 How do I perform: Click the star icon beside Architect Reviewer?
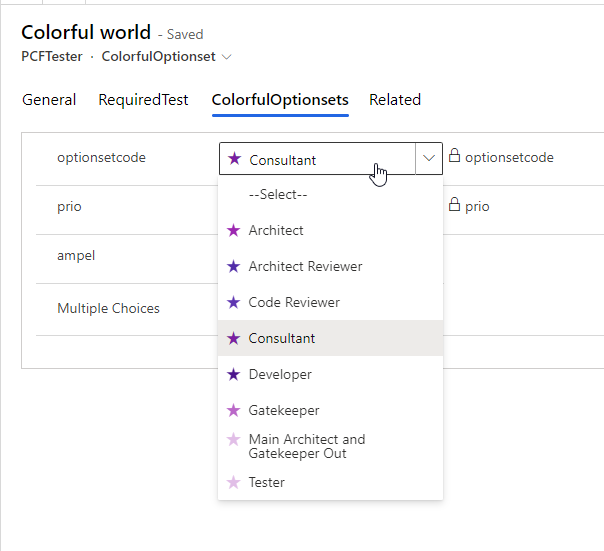pos(234,266)
